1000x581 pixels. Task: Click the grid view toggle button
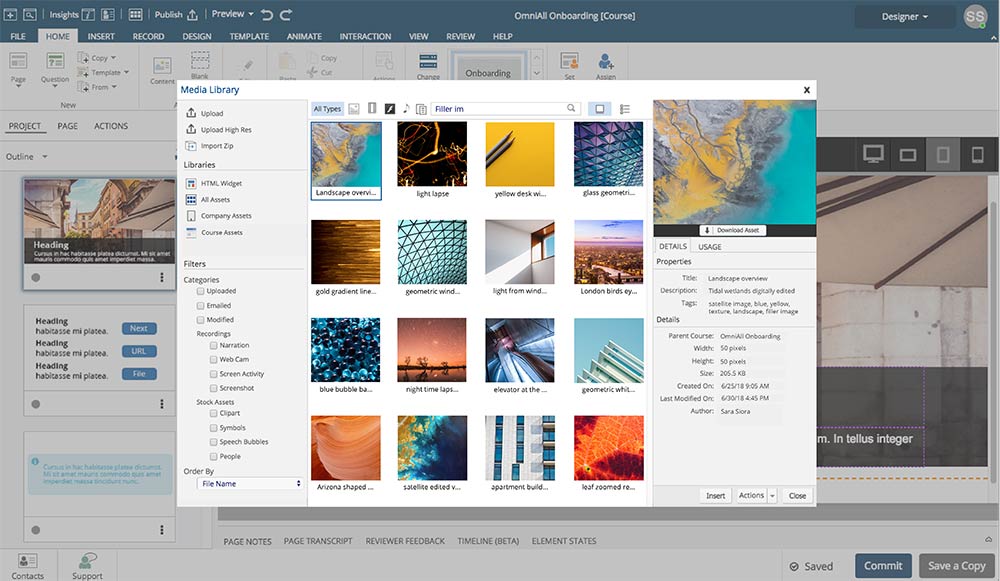pyautogui.click(x=600, y=108)
